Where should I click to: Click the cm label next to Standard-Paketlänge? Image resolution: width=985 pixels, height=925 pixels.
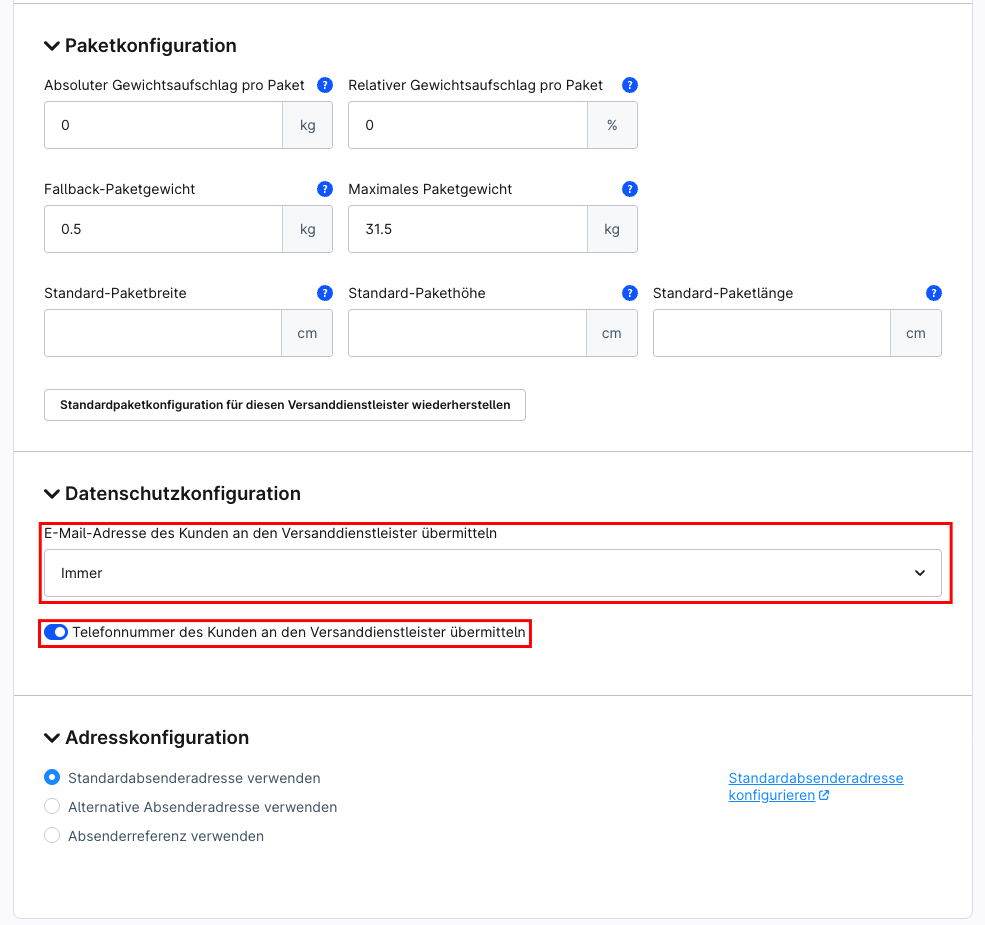pos(915,333)
